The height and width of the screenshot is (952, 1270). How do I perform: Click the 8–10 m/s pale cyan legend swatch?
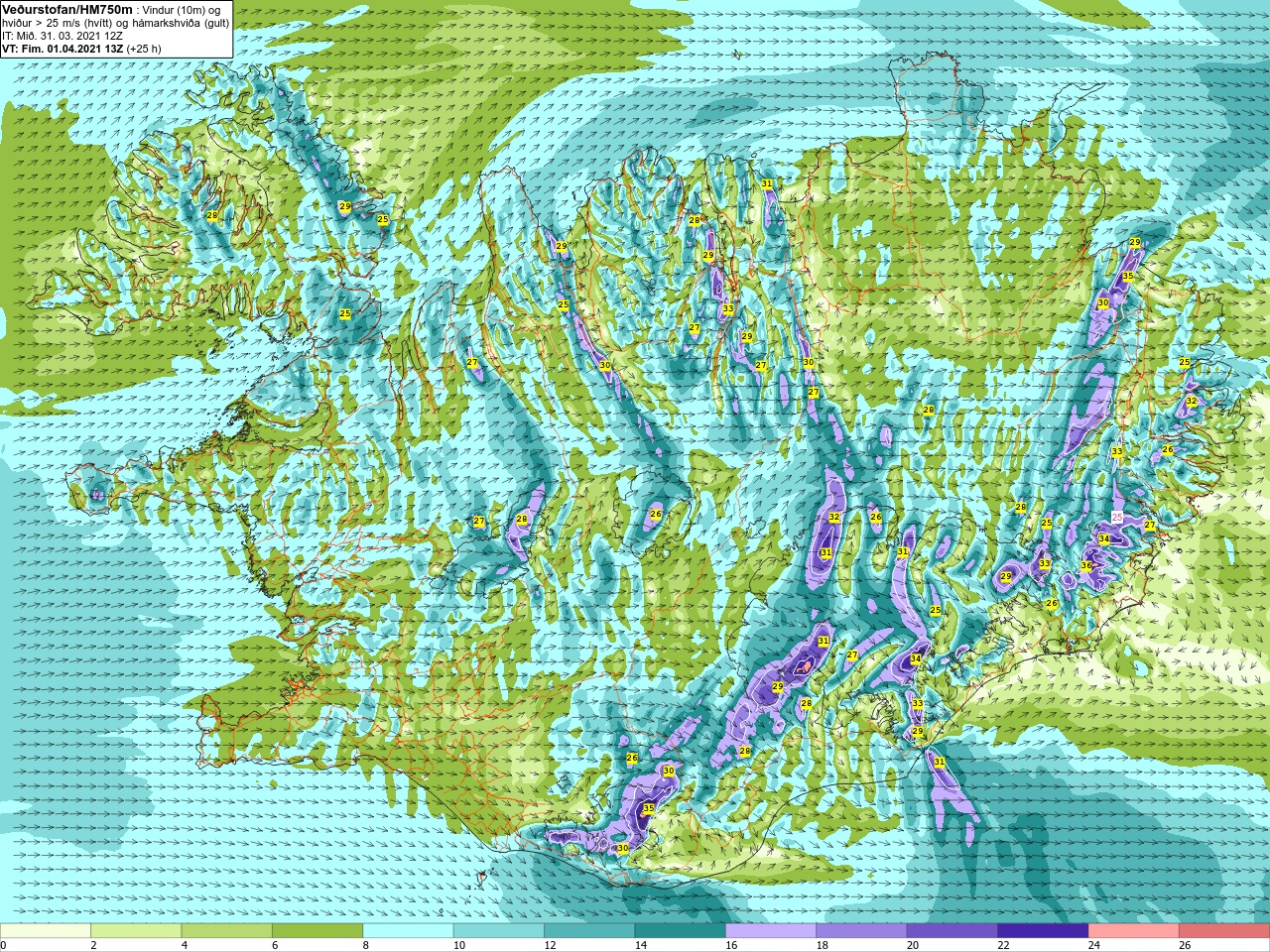(x=409, y=930)
